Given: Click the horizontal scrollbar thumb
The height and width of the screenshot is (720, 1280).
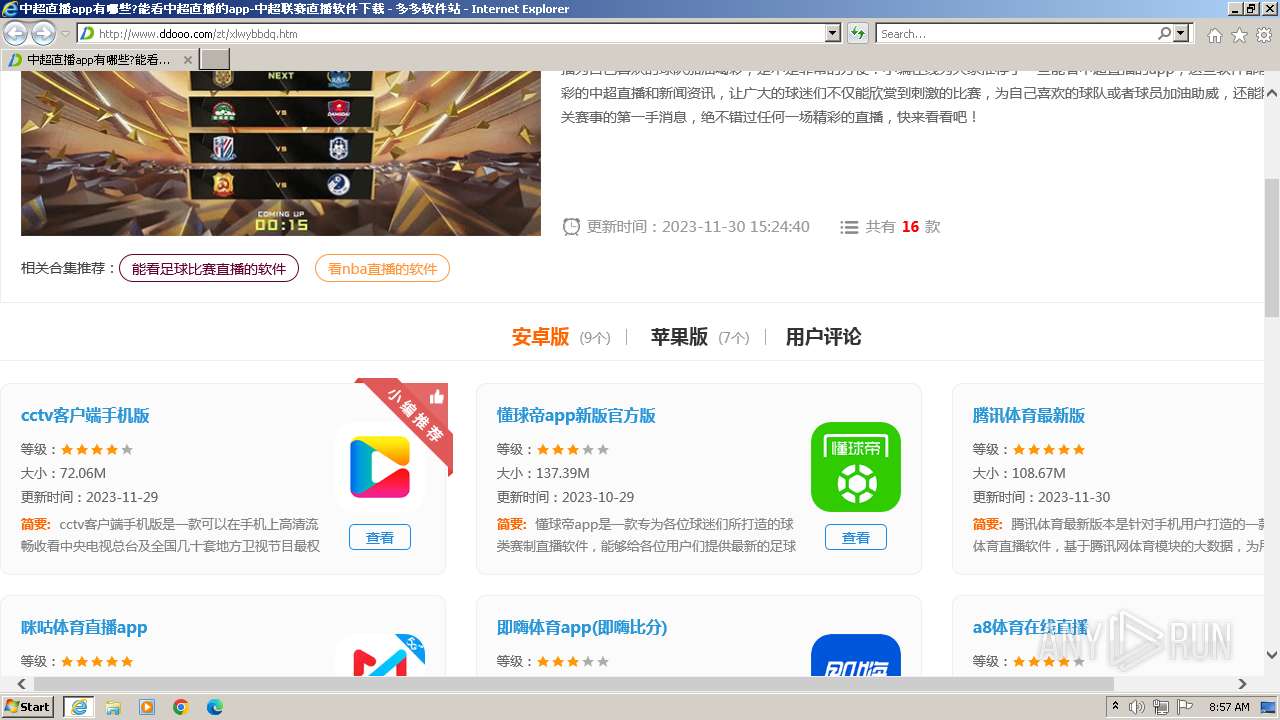Looking at the screenshot, I should (x=574, y=684).
